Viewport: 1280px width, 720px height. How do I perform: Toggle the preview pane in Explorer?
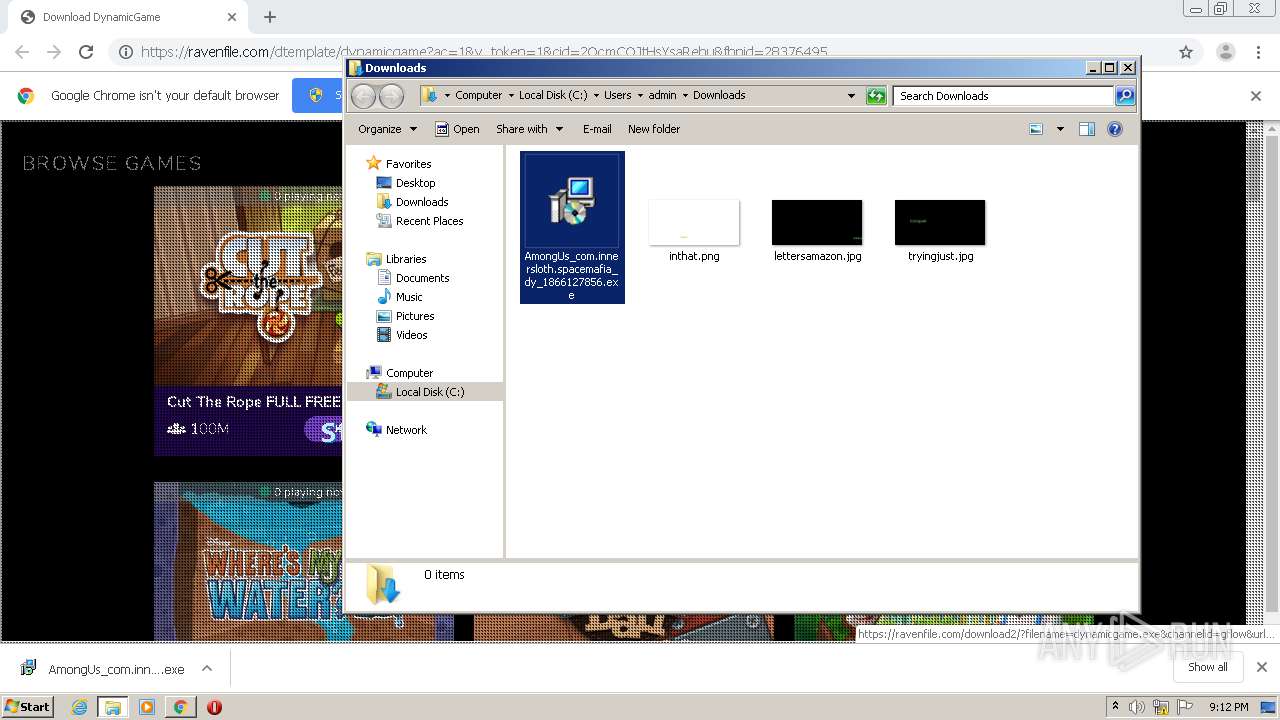pyautogui.click(x=1087, y=129)
